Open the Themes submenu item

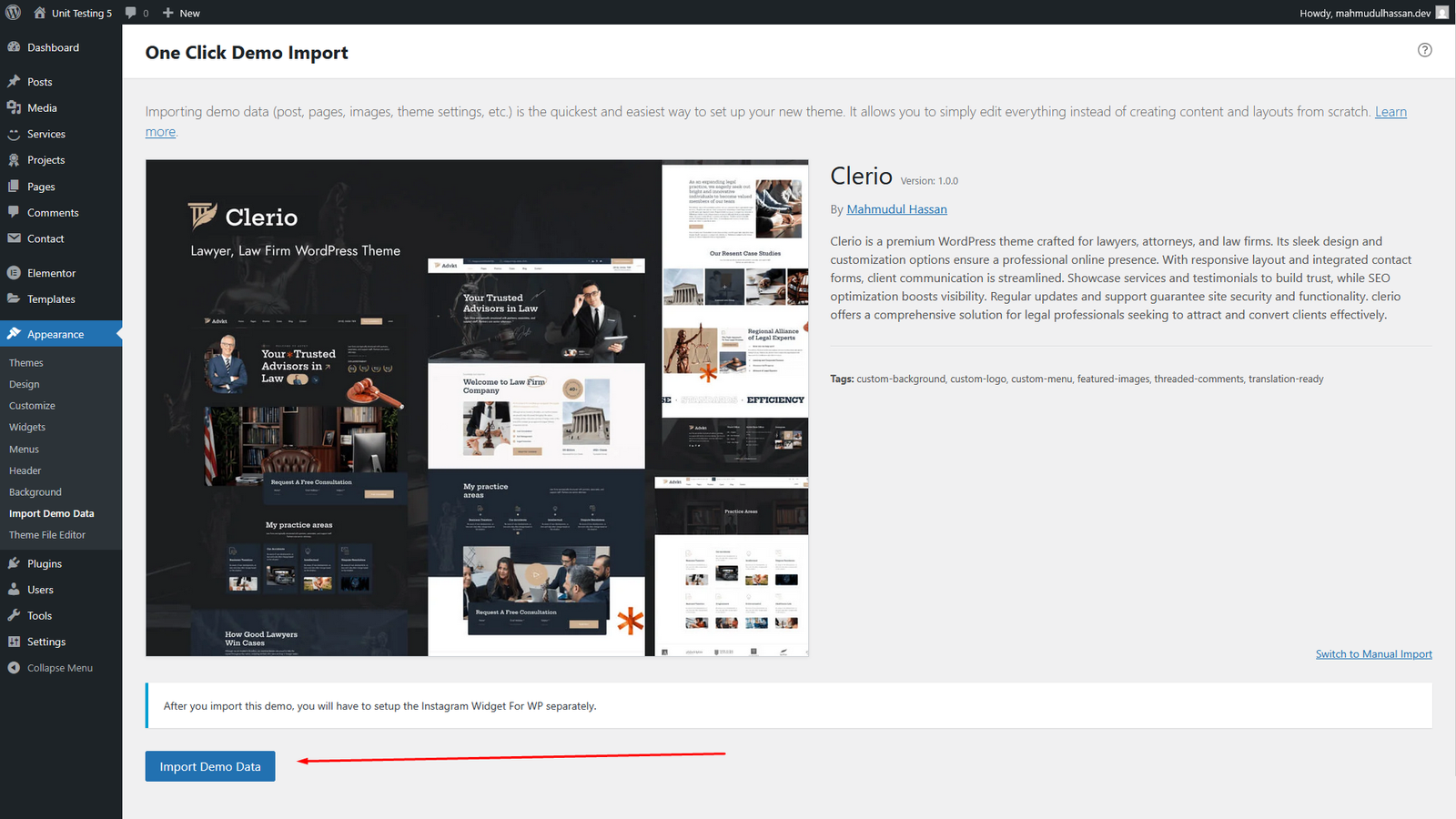click(26, 363)
